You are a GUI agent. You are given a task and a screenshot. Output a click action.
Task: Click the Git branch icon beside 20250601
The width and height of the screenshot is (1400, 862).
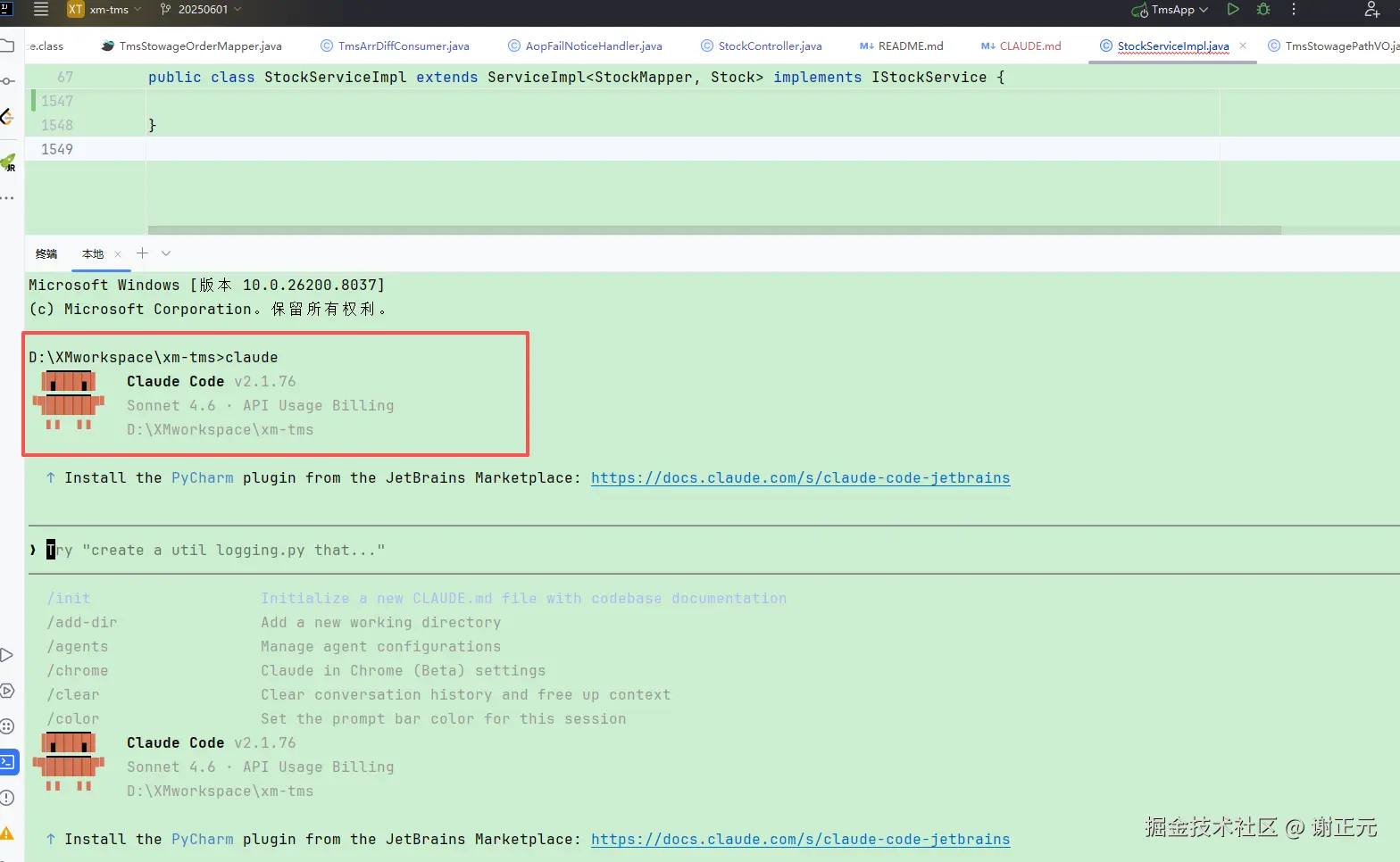point(165,9)
